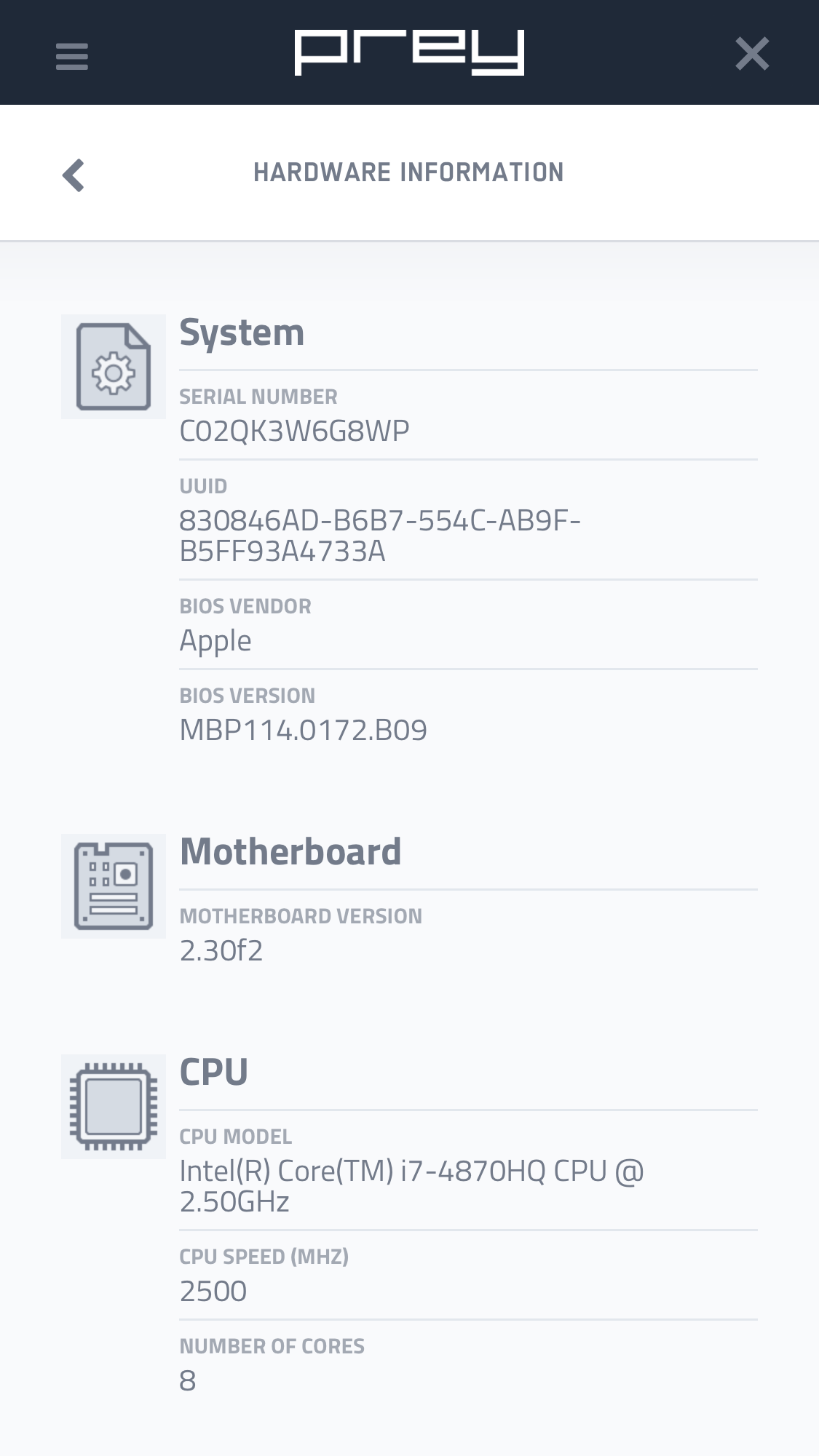819x1456 pixels.
Task: Click the Motherboard version 2.30f2
Action: point(221,950)
